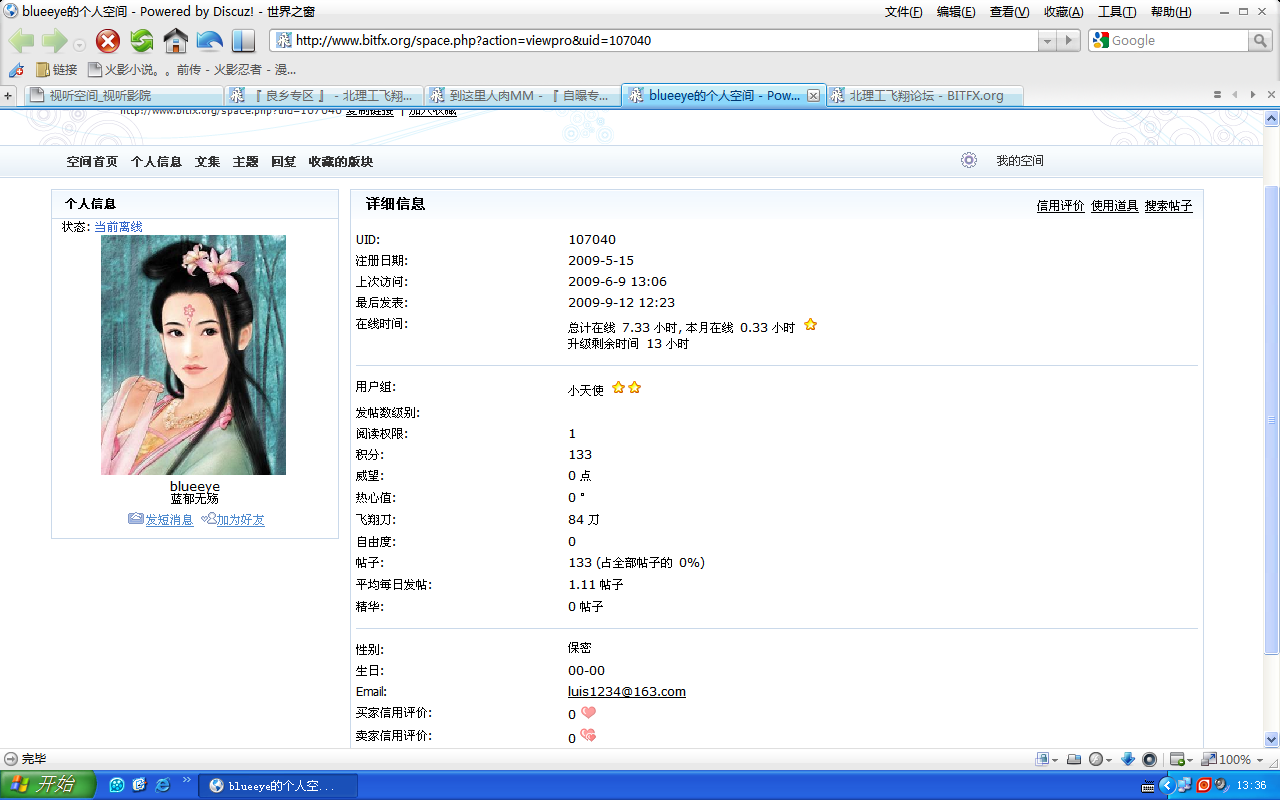Switch to the 到这里人肉MM tab
The image size is (1280, 800).
(x=523, y=96)
